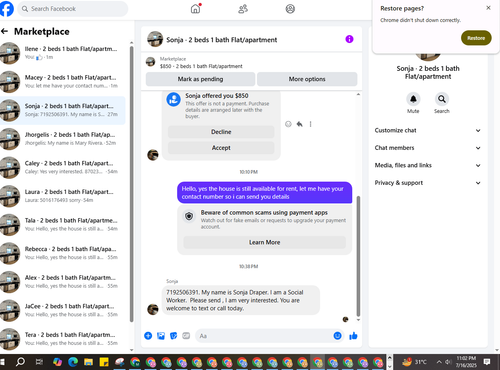The image size is (500, 370).
Task: Open Jhorgelis conversation in list
Action: [63, 139]
